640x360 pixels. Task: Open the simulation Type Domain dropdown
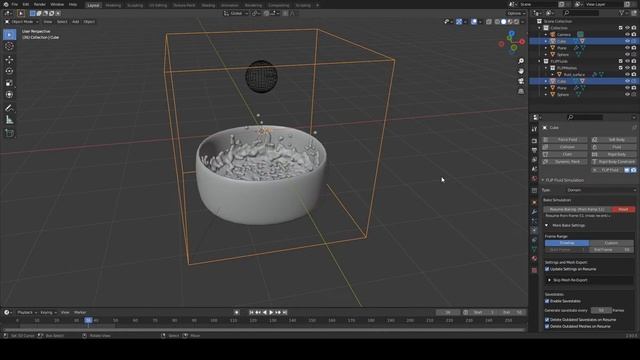coord(600,190)
